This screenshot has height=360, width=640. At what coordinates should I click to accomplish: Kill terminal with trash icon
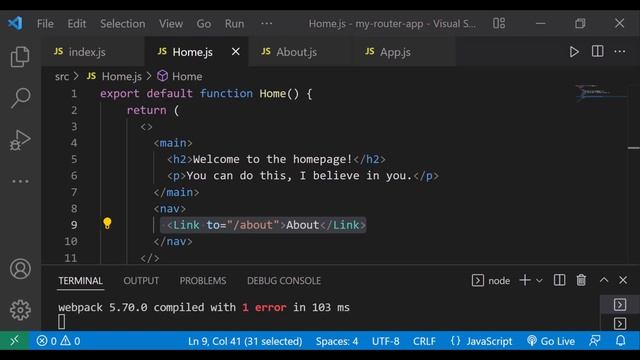(x=581, y=280)
